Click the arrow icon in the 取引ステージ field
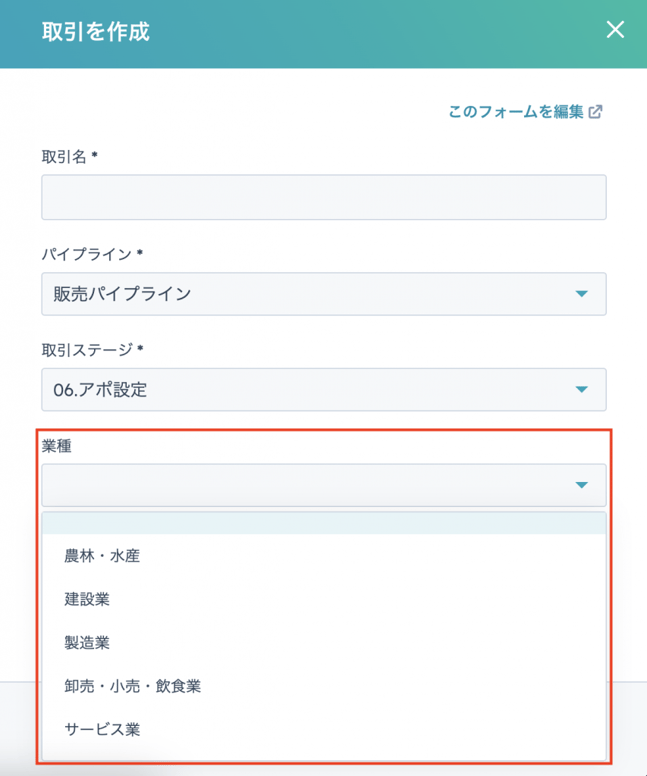 (x=582, y=390)
